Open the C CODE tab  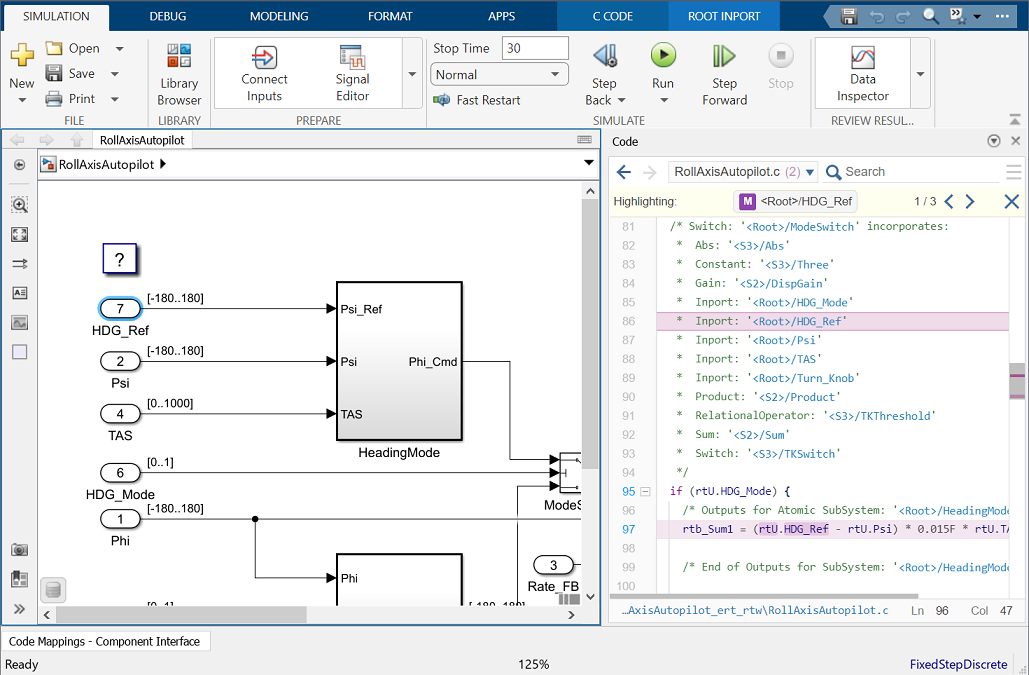(x=612, y=16)
